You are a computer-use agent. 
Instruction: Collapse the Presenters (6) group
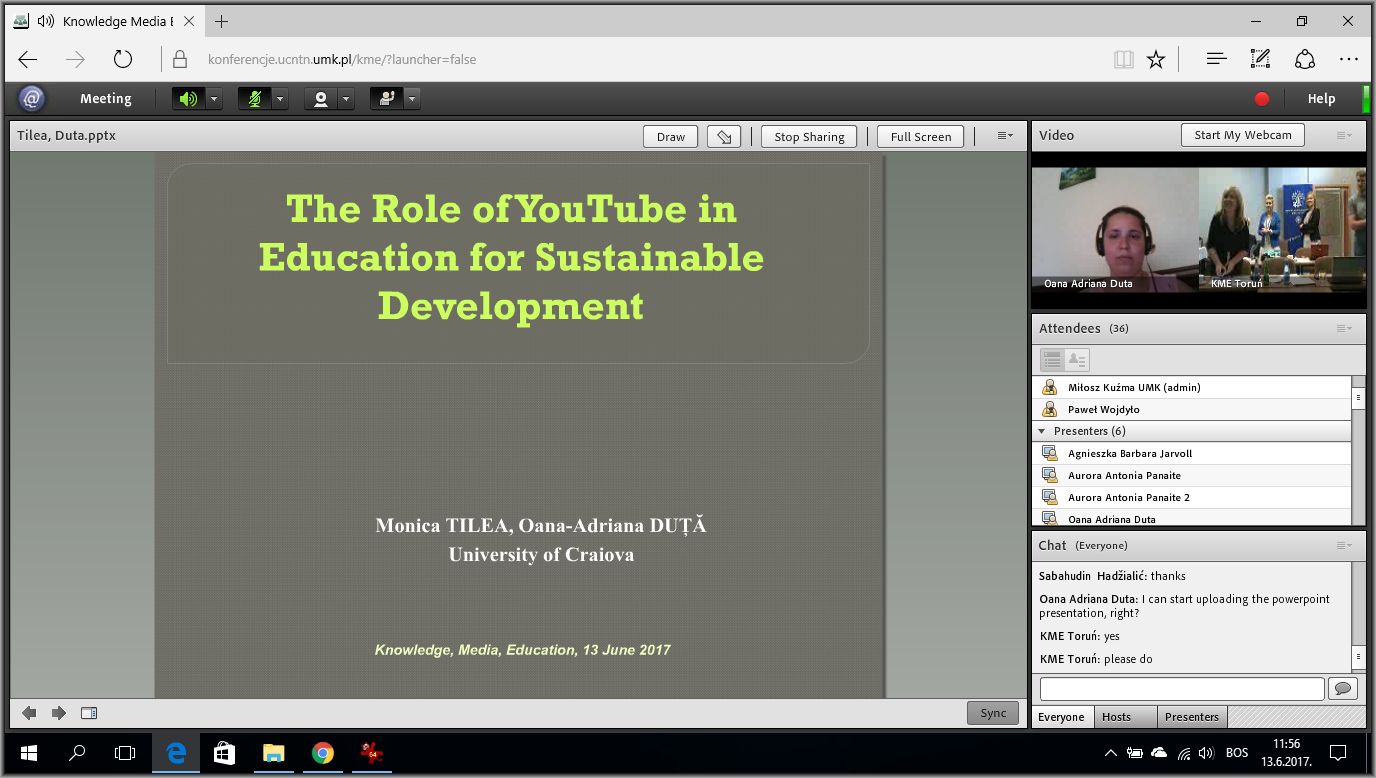point(1042,431)
